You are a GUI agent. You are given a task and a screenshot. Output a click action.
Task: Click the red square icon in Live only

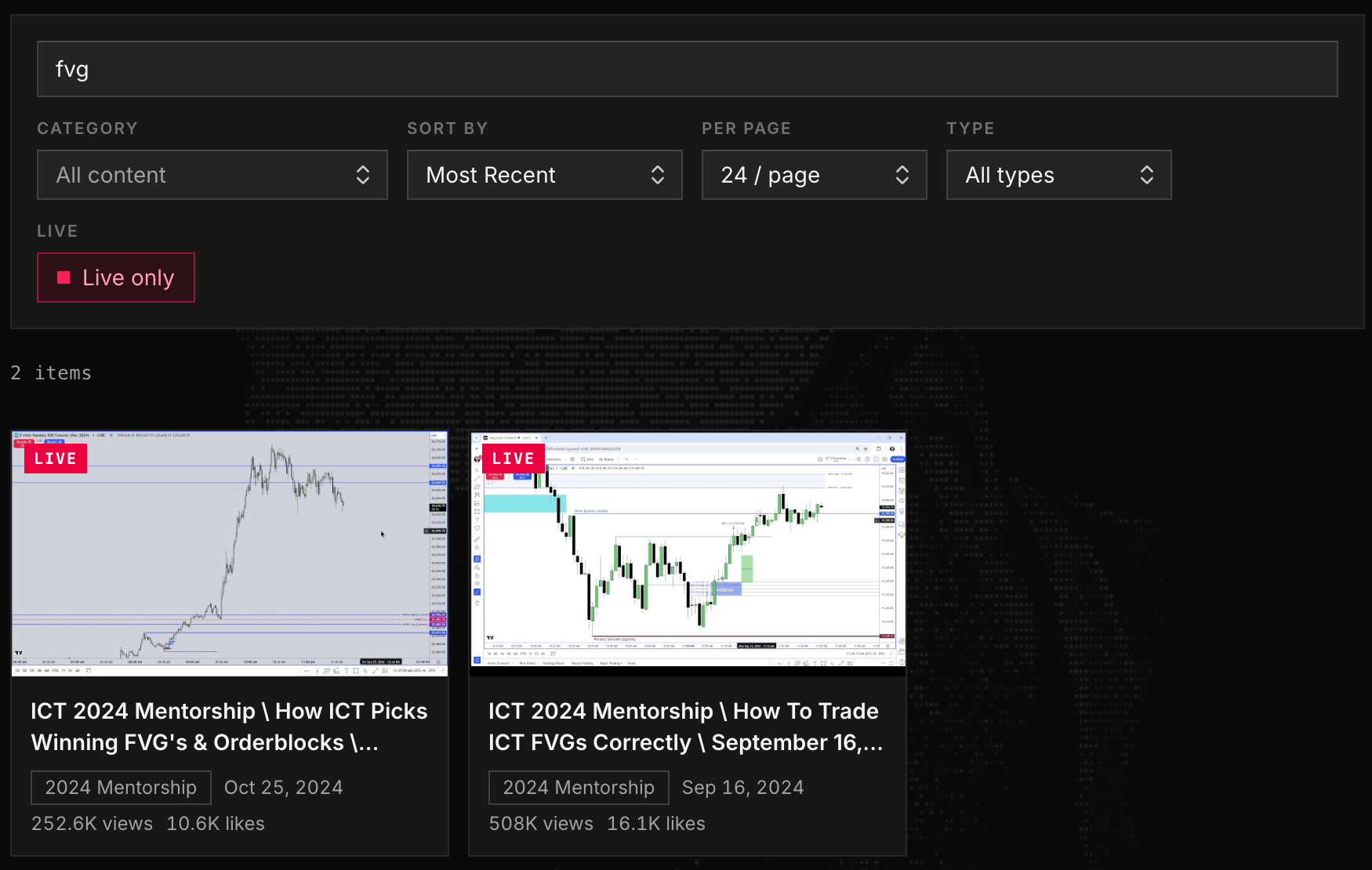64,277
